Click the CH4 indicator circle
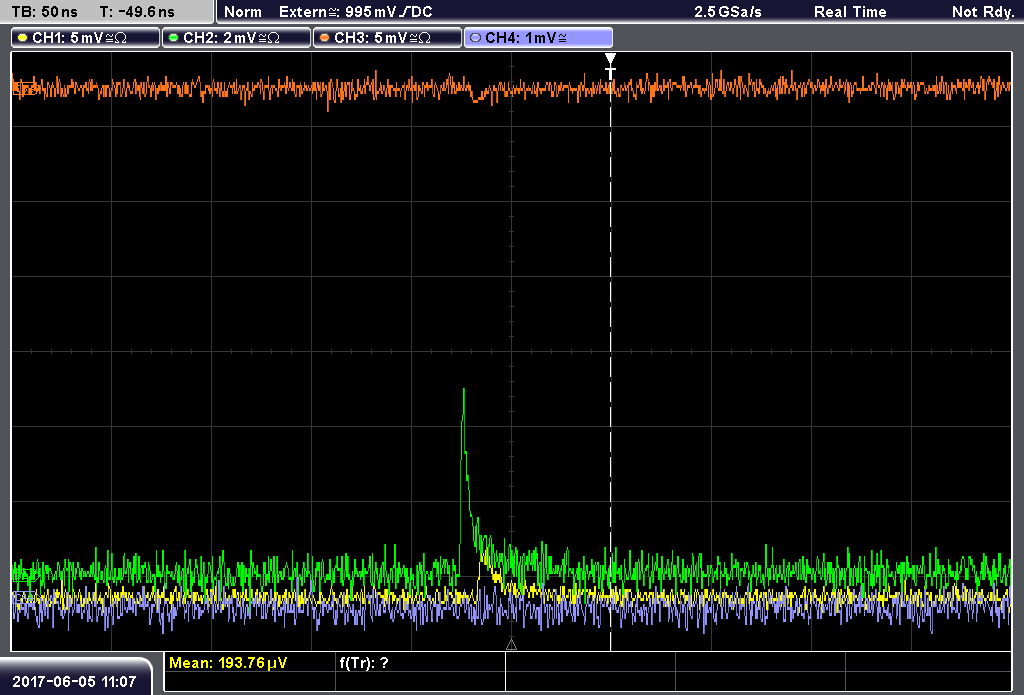 point(475,38)
